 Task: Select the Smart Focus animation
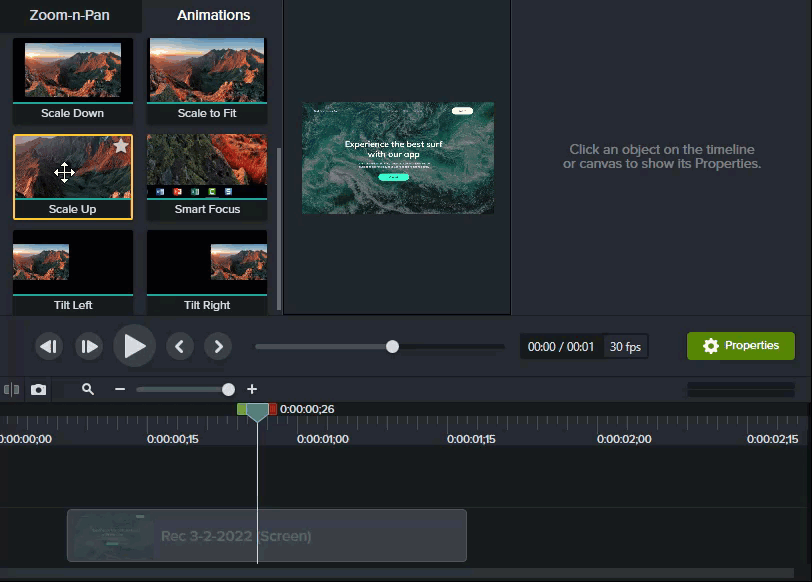pos(207,177)
